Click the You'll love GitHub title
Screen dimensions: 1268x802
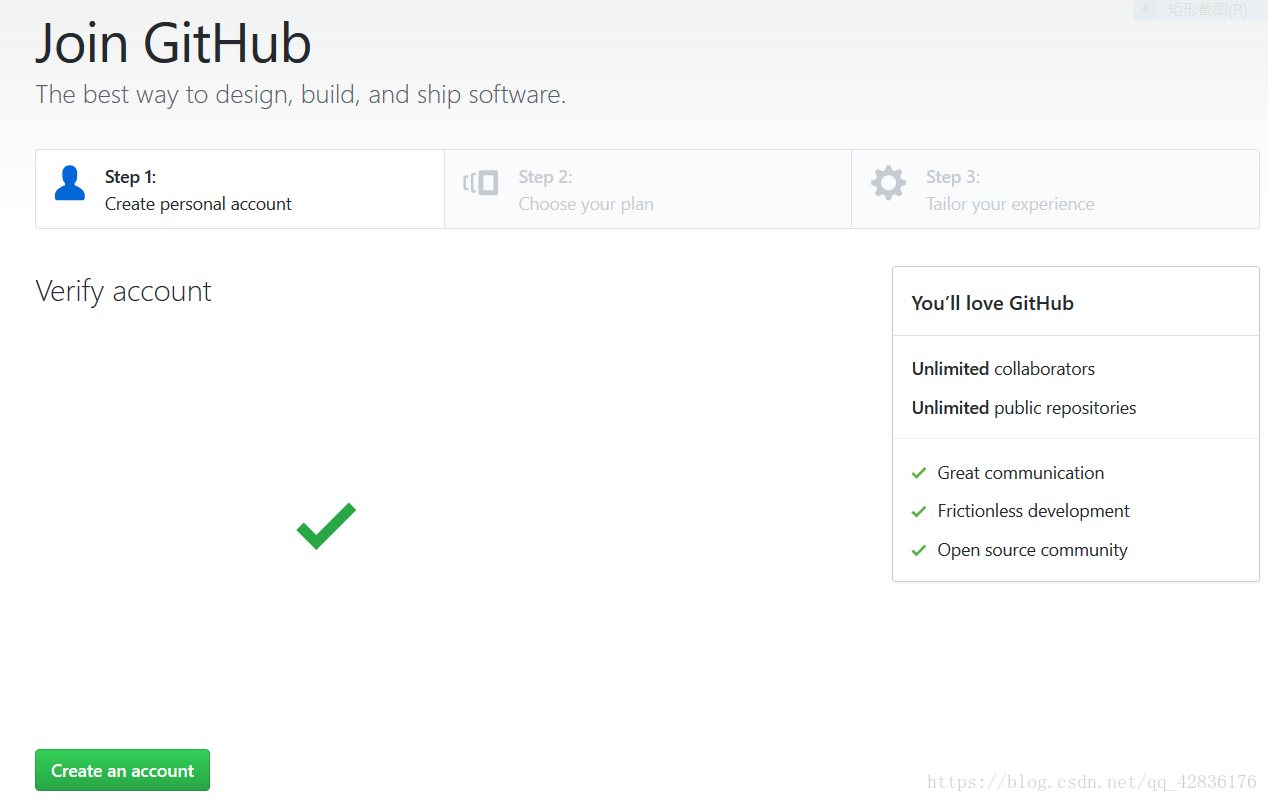pyautogui.click(x=993, y=303)
